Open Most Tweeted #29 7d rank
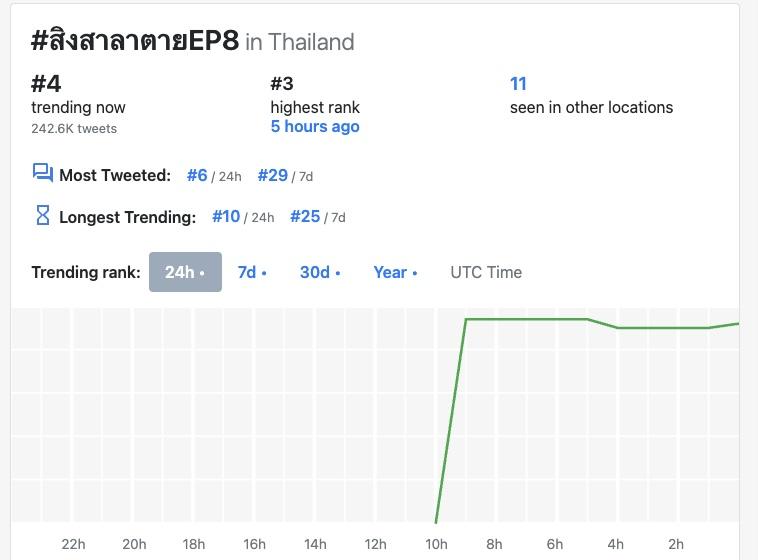Screen dimensions: 758x560 [273, 175]
